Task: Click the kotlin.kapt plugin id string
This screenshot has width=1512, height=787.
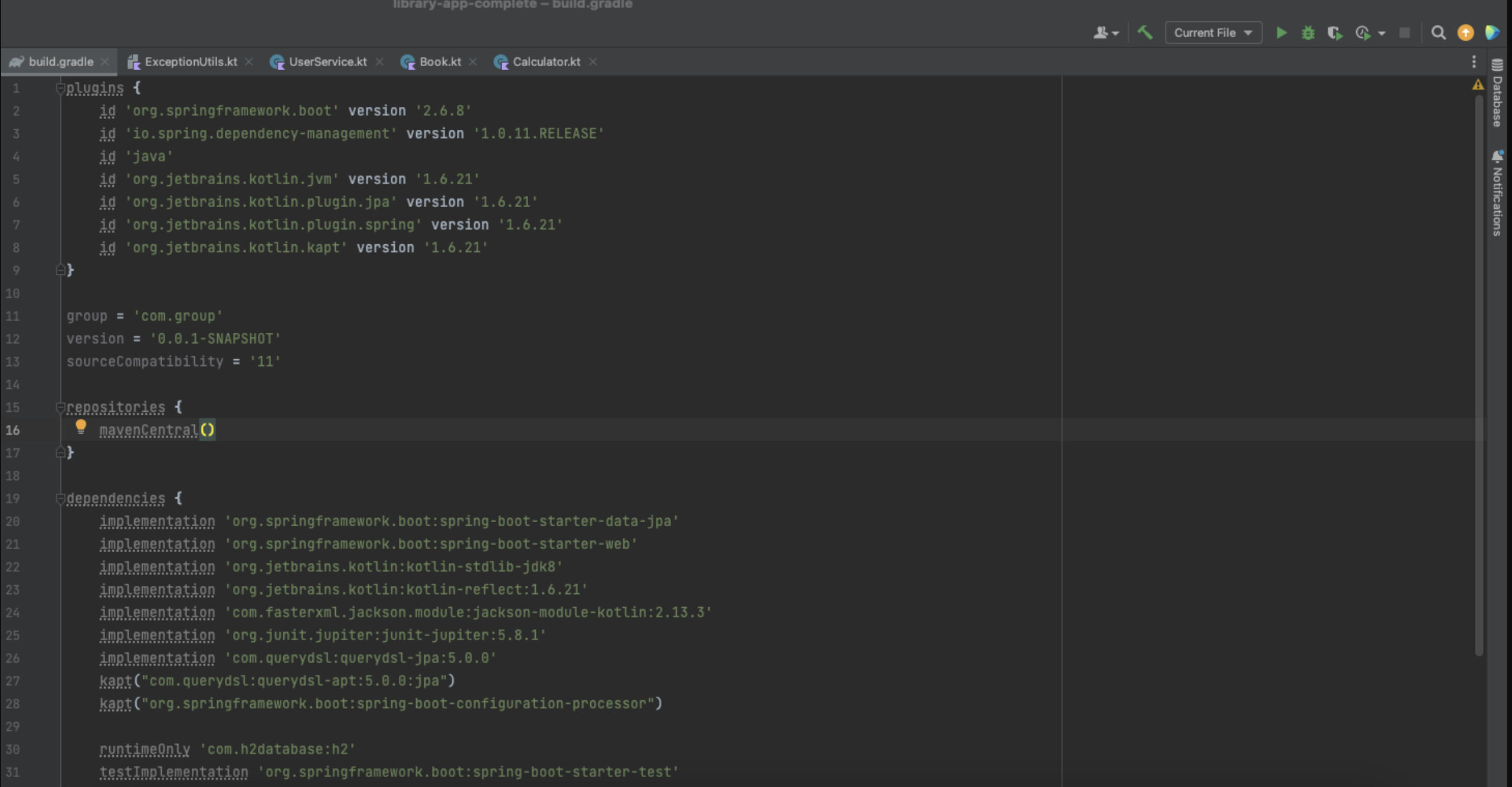Action: tap(236, 248)
